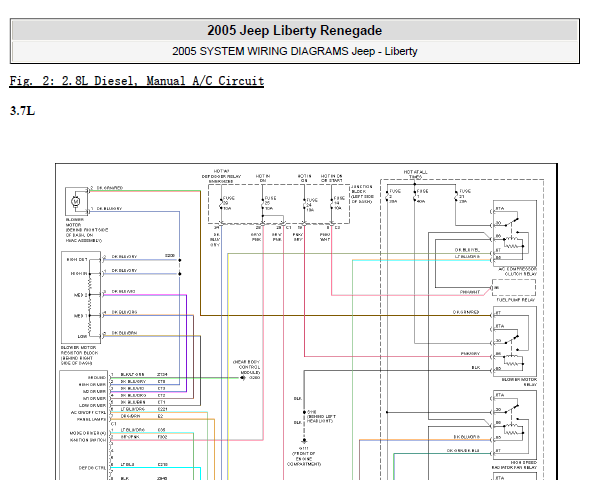Click the "A/C COMPRESSOR CLUTCH RELAY" label

coord(517,271)
